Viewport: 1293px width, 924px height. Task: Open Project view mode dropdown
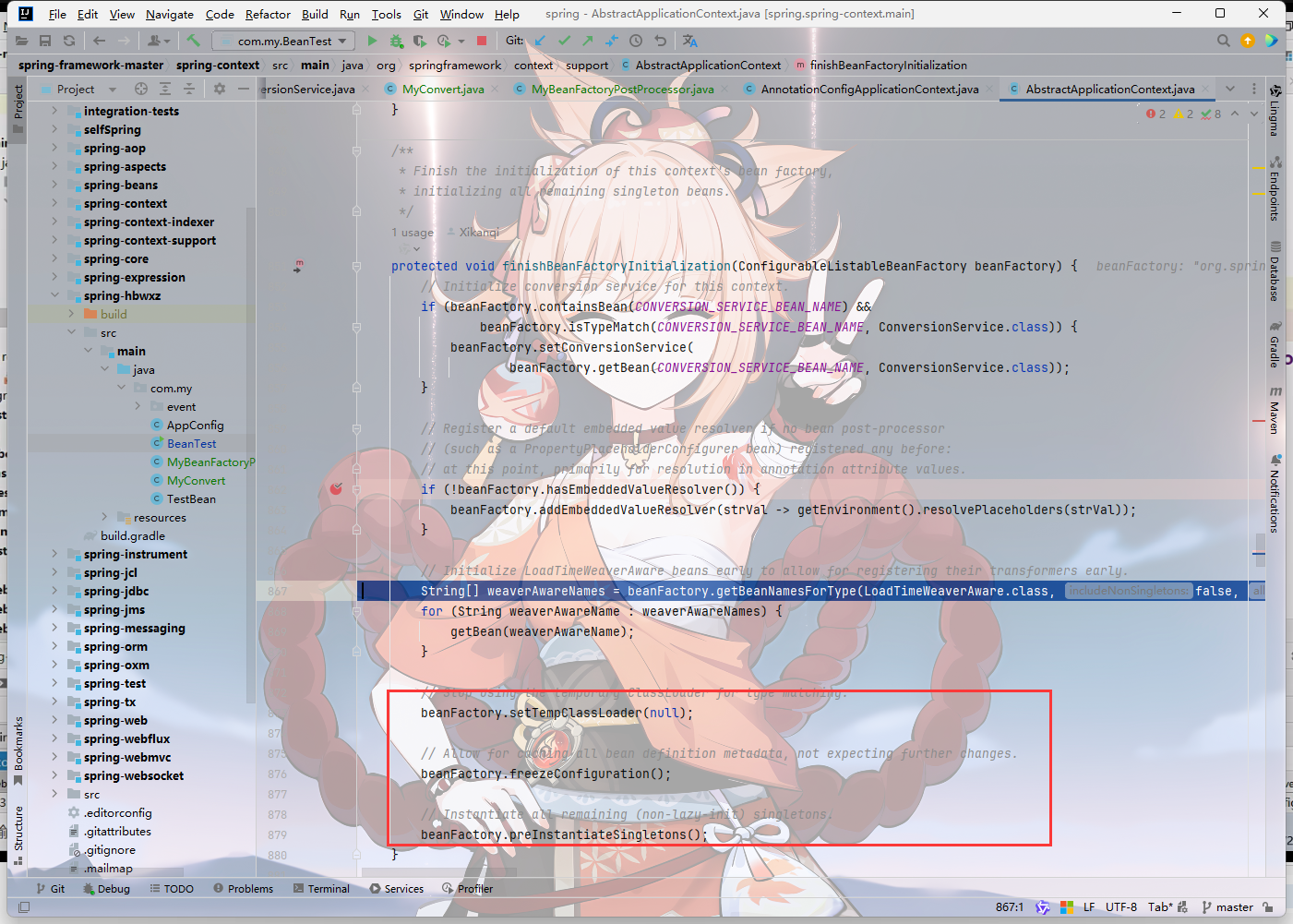113,90
